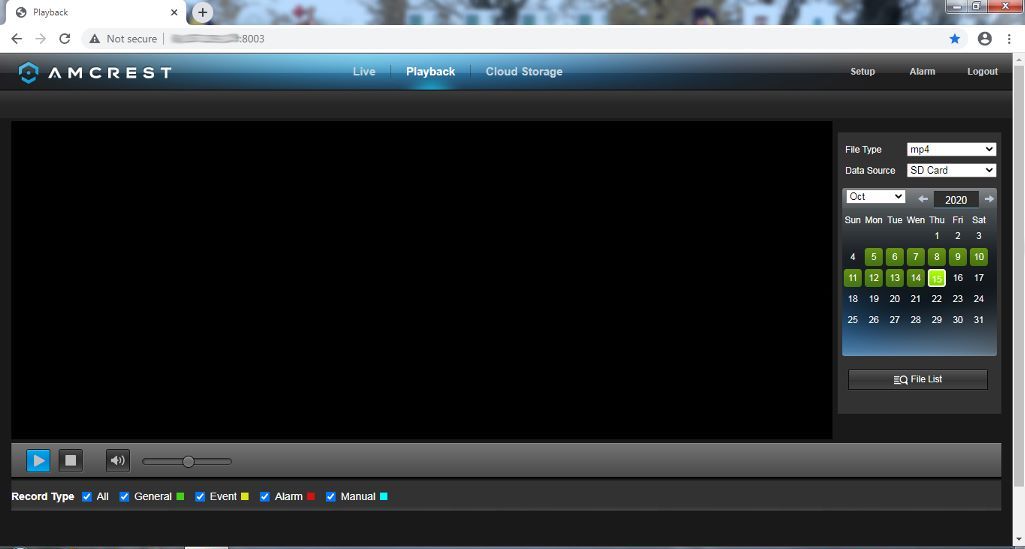The width and height of the screenshot is (1025, 549).
Task: Select October 9 in calendar
Action: pyautogui.click(x=958, y=257)
